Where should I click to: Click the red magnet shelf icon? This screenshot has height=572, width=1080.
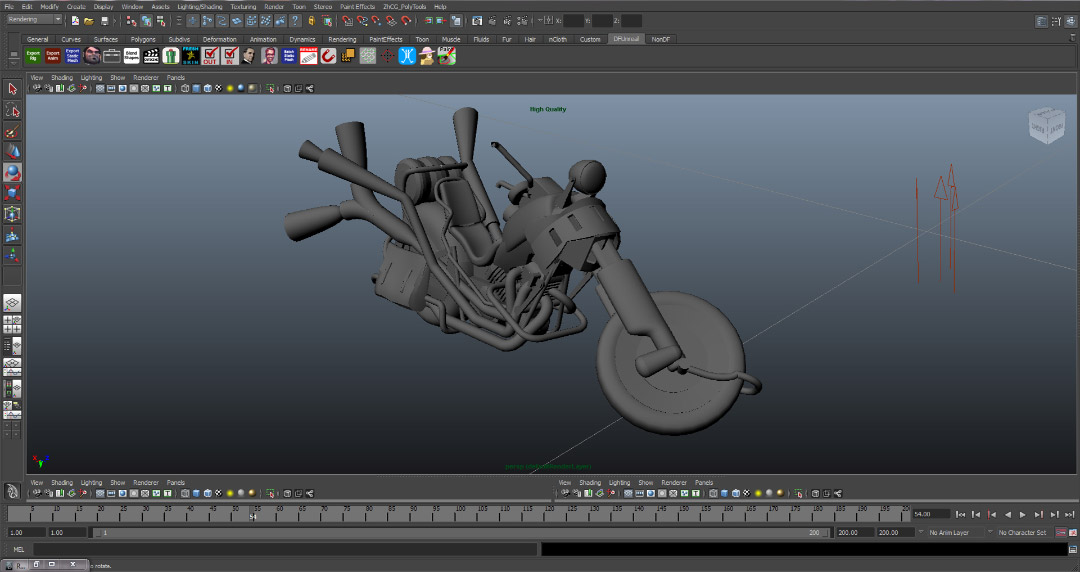point(328,56)
